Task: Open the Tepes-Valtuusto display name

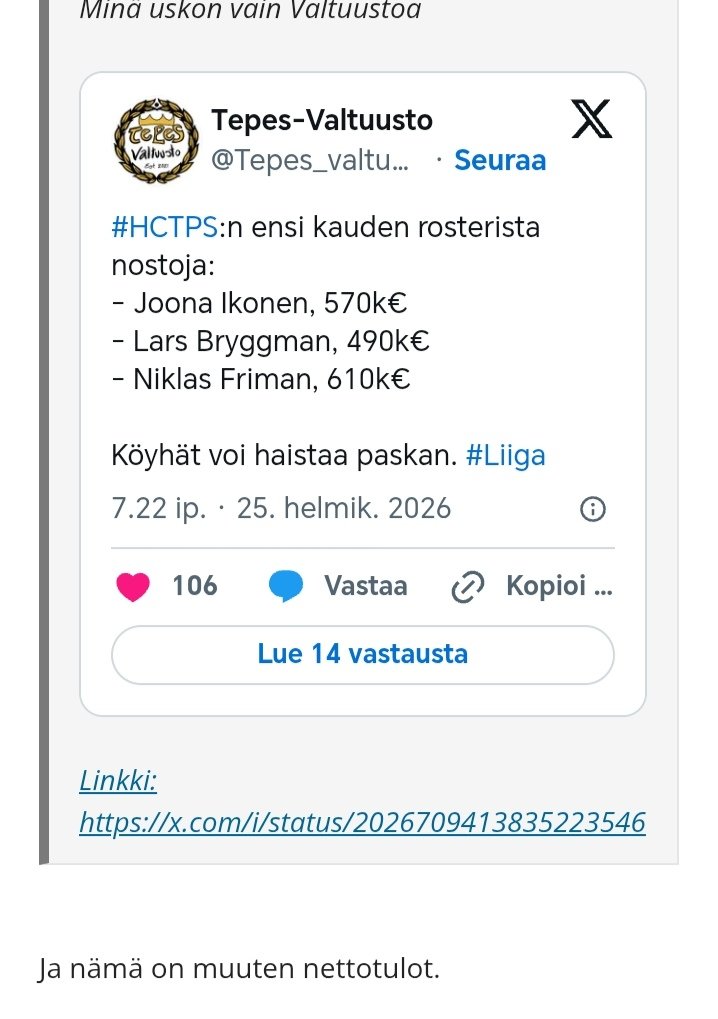Action: click(x=322, y=121)
